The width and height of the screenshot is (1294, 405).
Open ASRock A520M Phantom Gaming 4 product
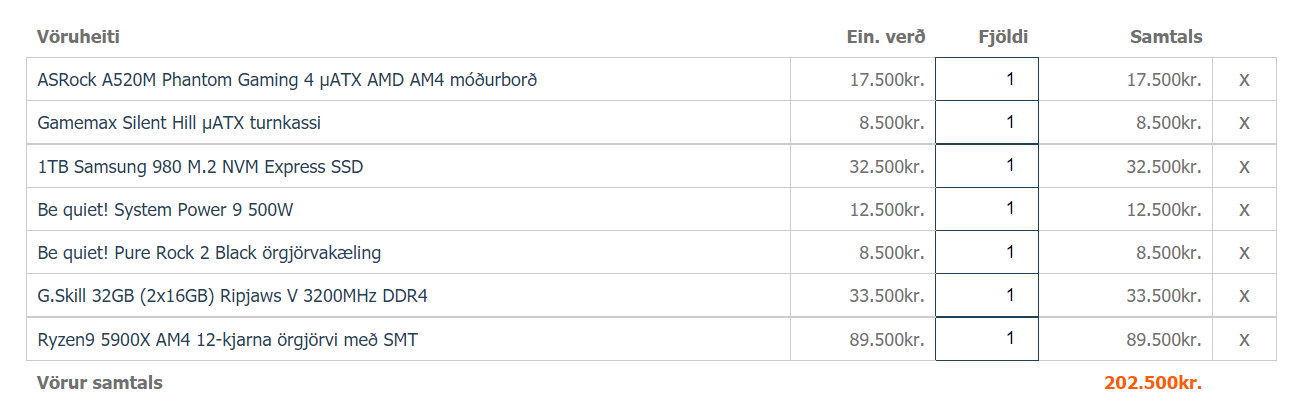pyautogui.click(x=287, y=80)
